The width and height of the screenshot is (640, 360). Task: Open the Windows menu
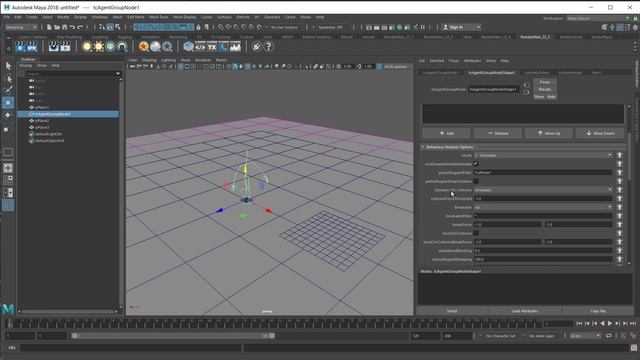point(100,17)
